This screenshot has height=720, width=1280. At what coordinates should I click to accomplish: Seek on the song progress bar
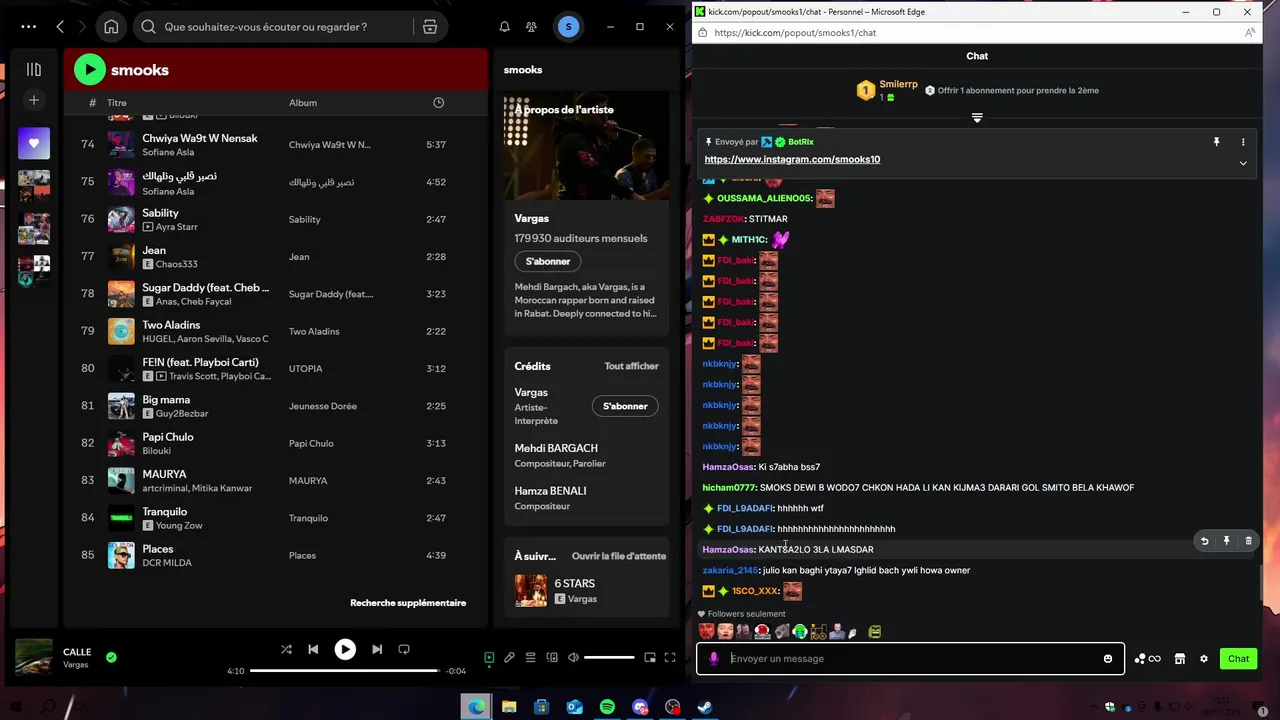coord(344,671)
